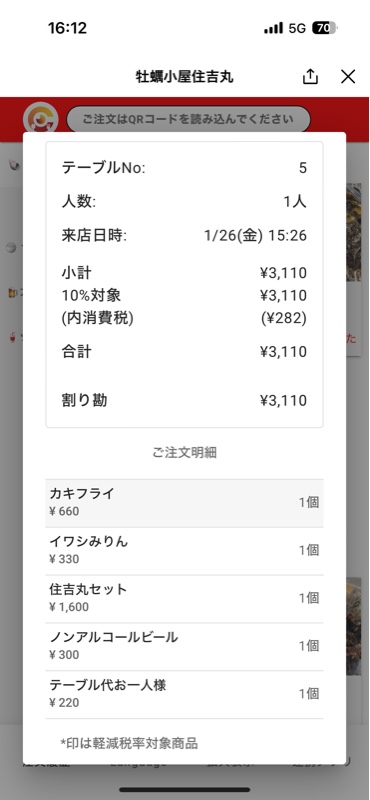Tap the battery level indicator
Image resolution: width=370 pixels, height=800 pixels.
click(x=325, y=28)
